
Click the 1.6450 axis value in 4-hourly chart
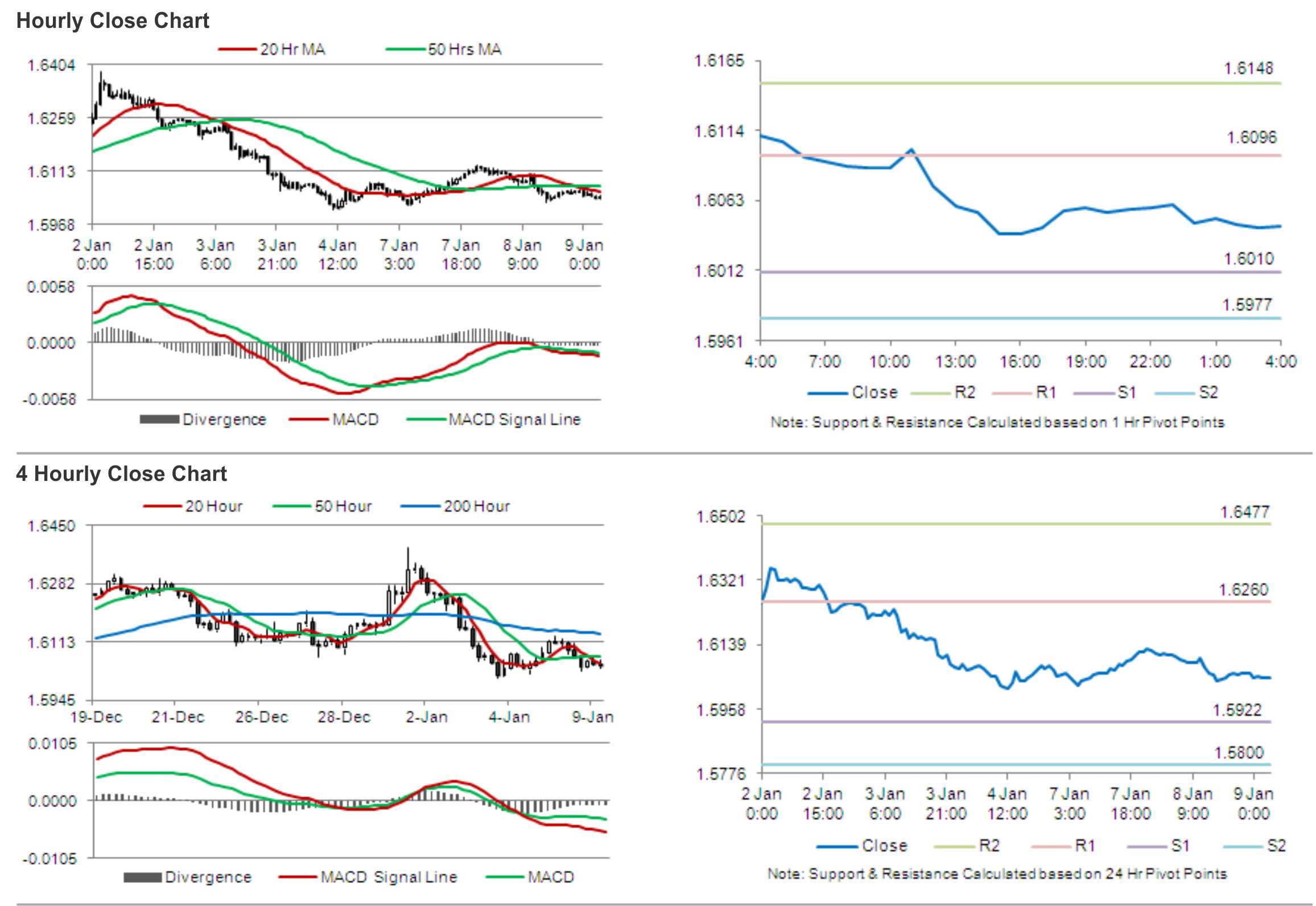(x=51, y=526)
